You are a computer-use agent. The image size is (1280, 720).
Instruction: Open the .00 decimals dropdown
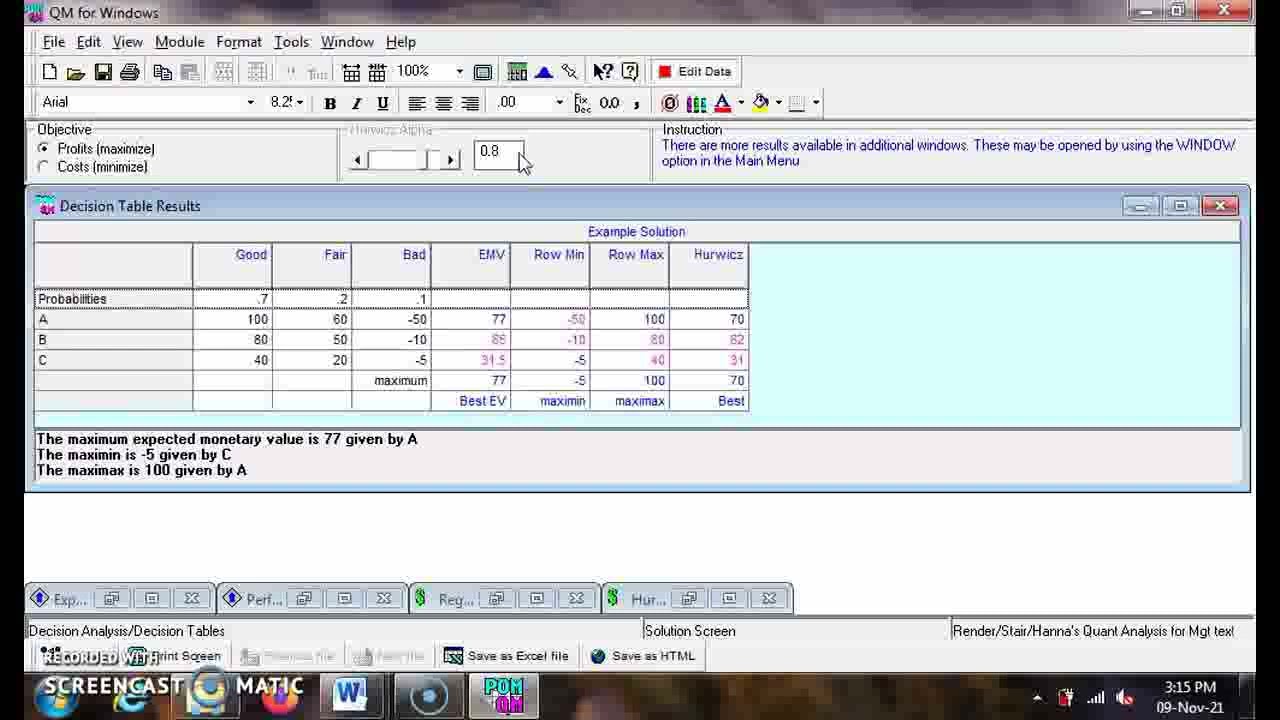tap(559, 103)
